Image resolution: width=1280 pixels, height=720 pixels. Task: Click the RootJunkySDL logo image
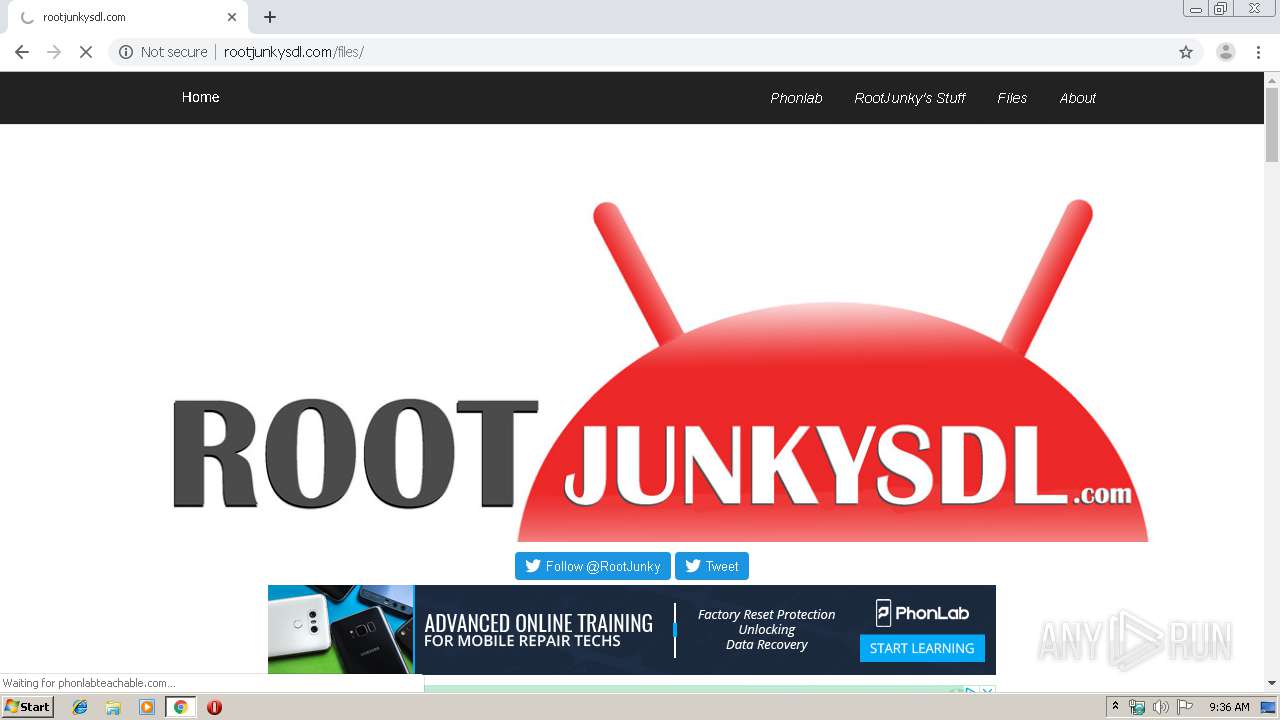(661, 370)
